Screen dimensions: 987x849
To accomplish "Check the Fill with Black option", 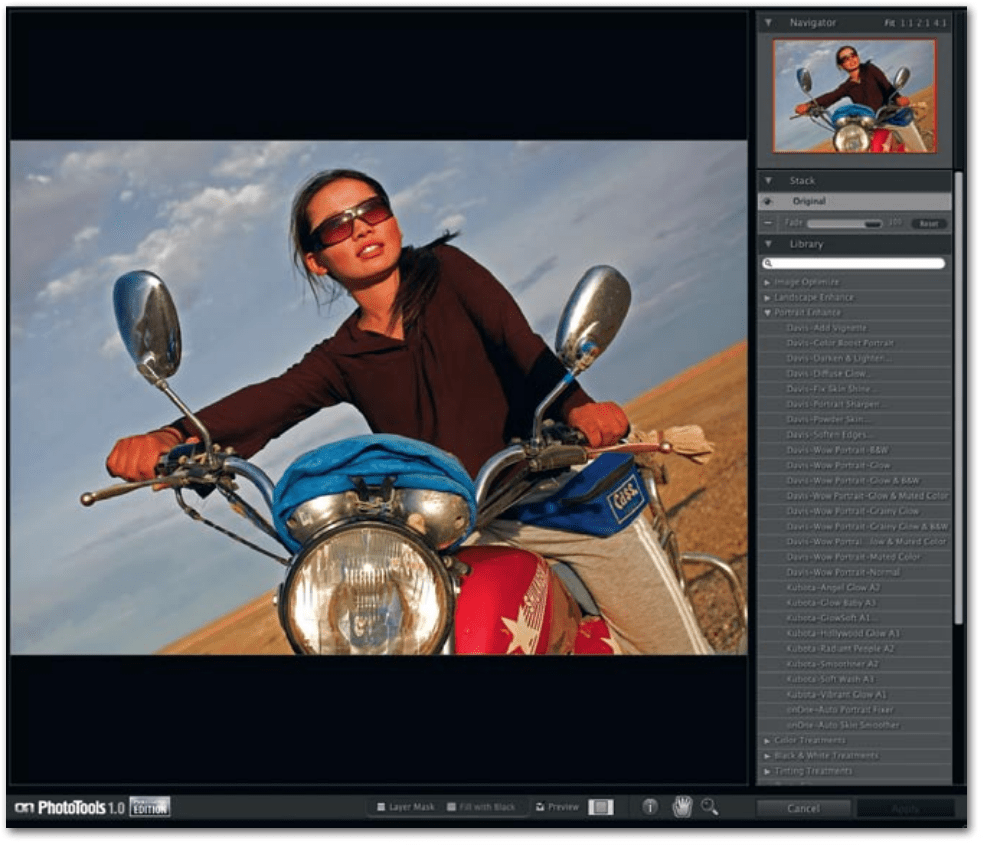I will tap(449, 805).
